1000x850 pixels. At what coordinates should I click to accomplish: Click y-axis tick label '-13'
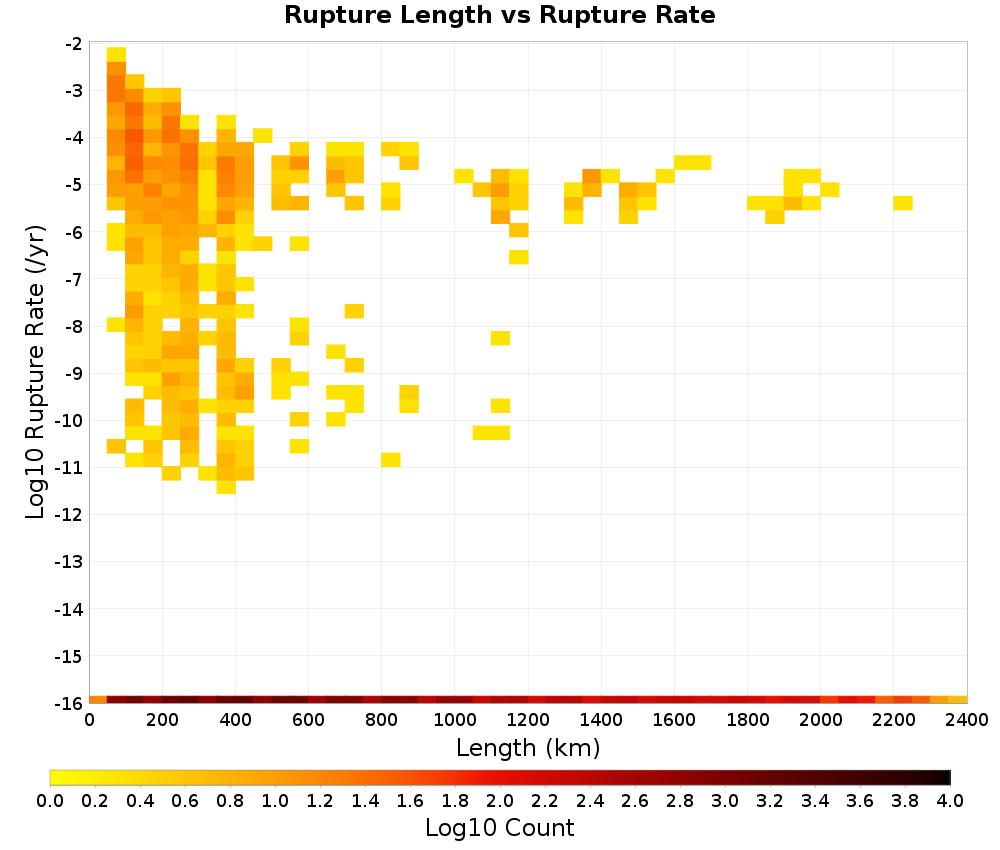[x=69, y=562]
